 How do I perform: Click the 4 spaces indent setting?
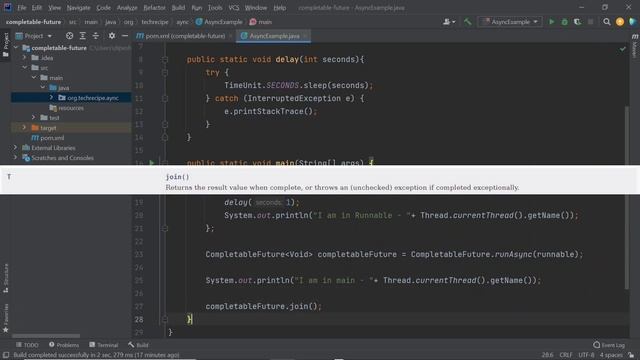(x=611, y=355)
